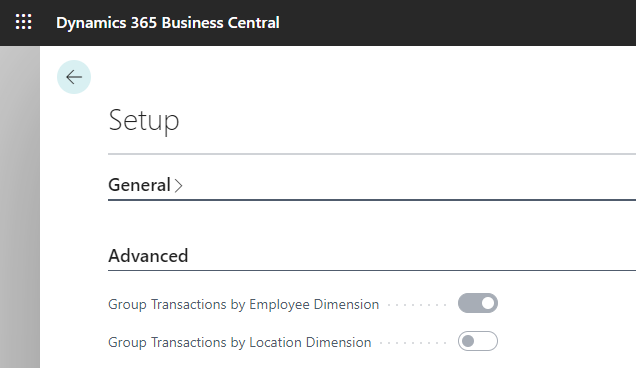Click the chevron next to General
The width and height of the screenshot is (636, 368).
pos(178,186)
